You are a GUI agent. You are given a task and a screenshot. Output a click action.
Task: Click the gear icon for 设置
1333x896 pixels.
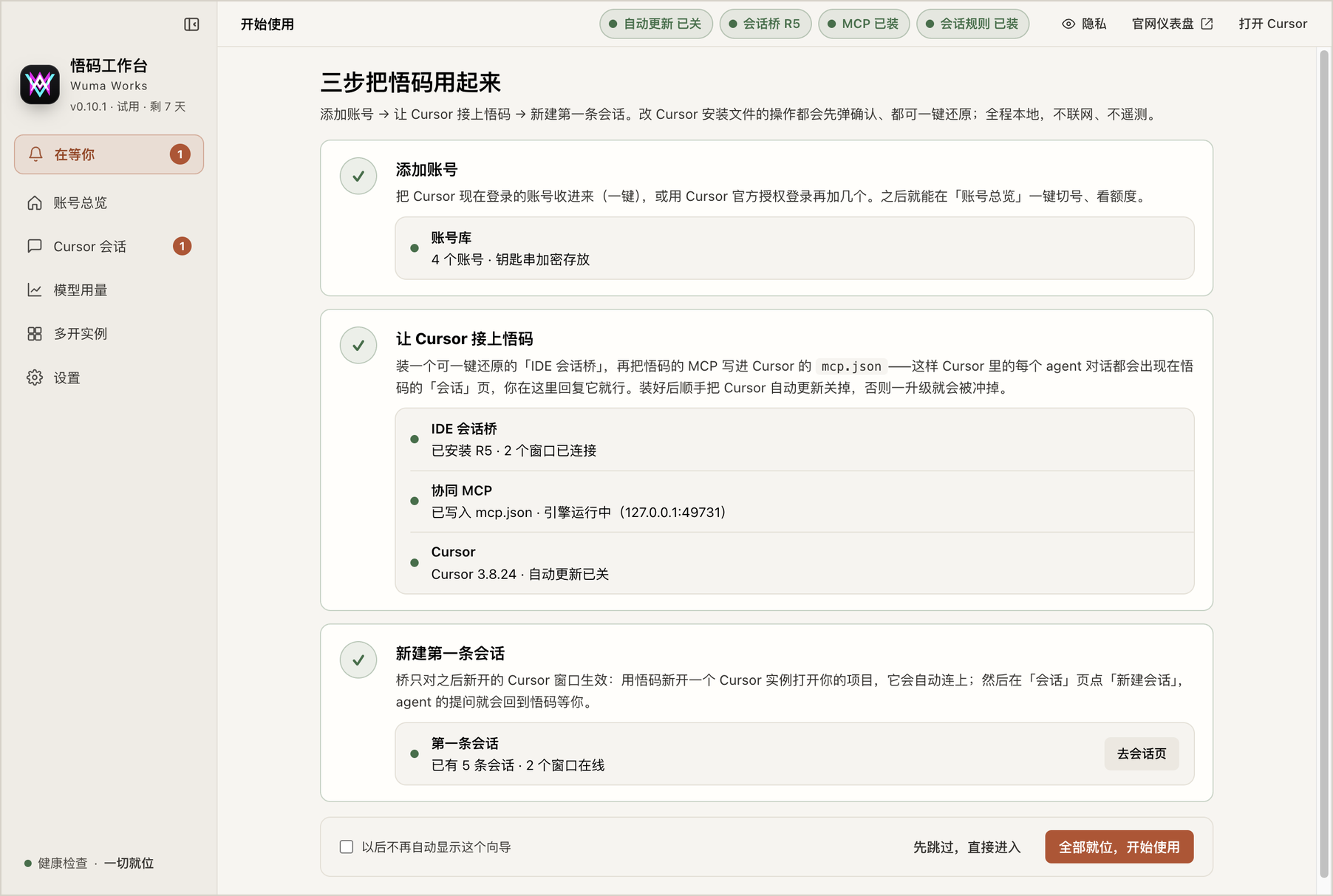click(x=35, y=377)
